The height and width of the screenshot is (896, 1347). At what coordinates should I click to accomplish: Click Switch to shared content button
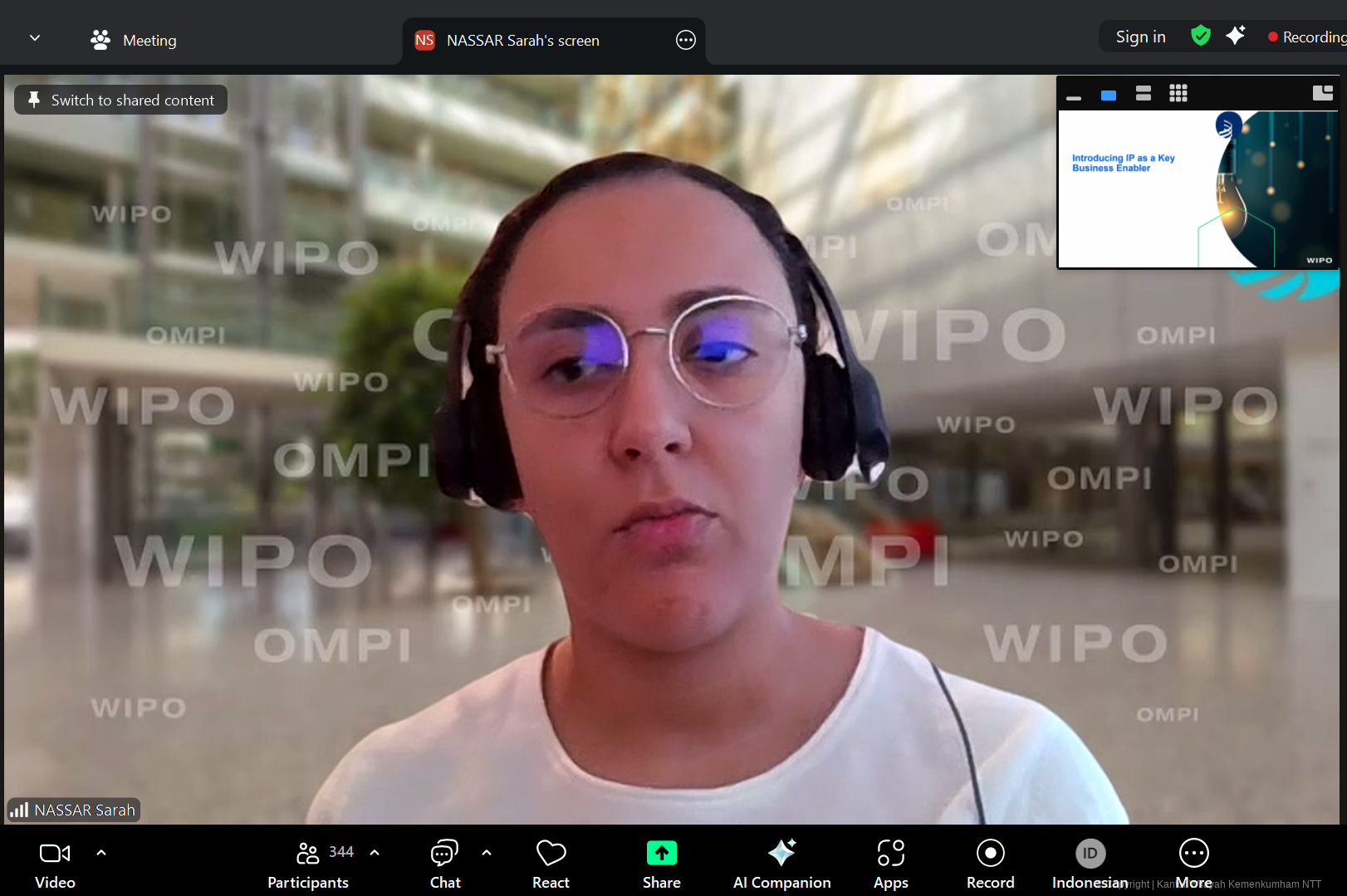(121, 100)
